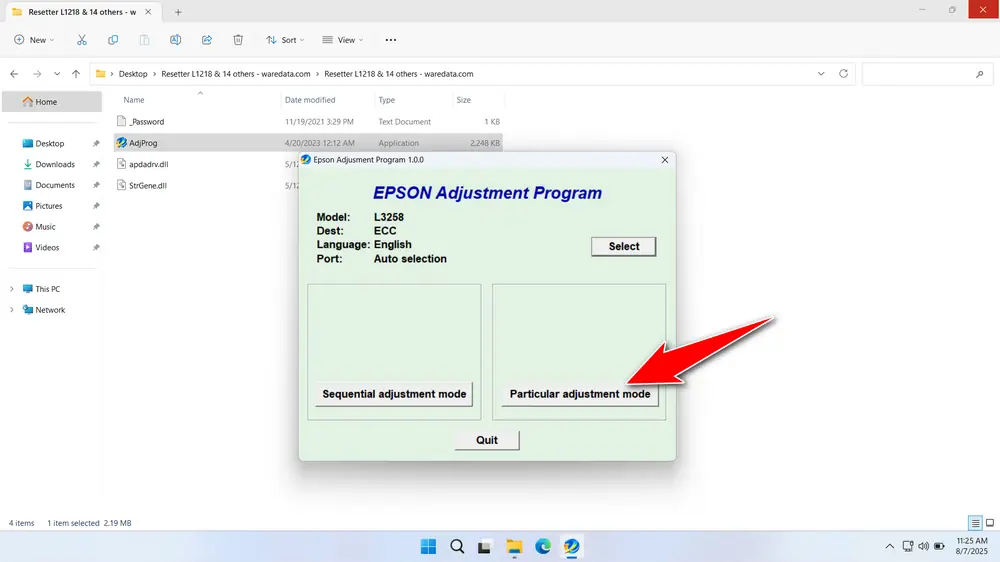Screen dimensions: 1000x562
Task: Switch to details view layout icon
Action: 974,523
